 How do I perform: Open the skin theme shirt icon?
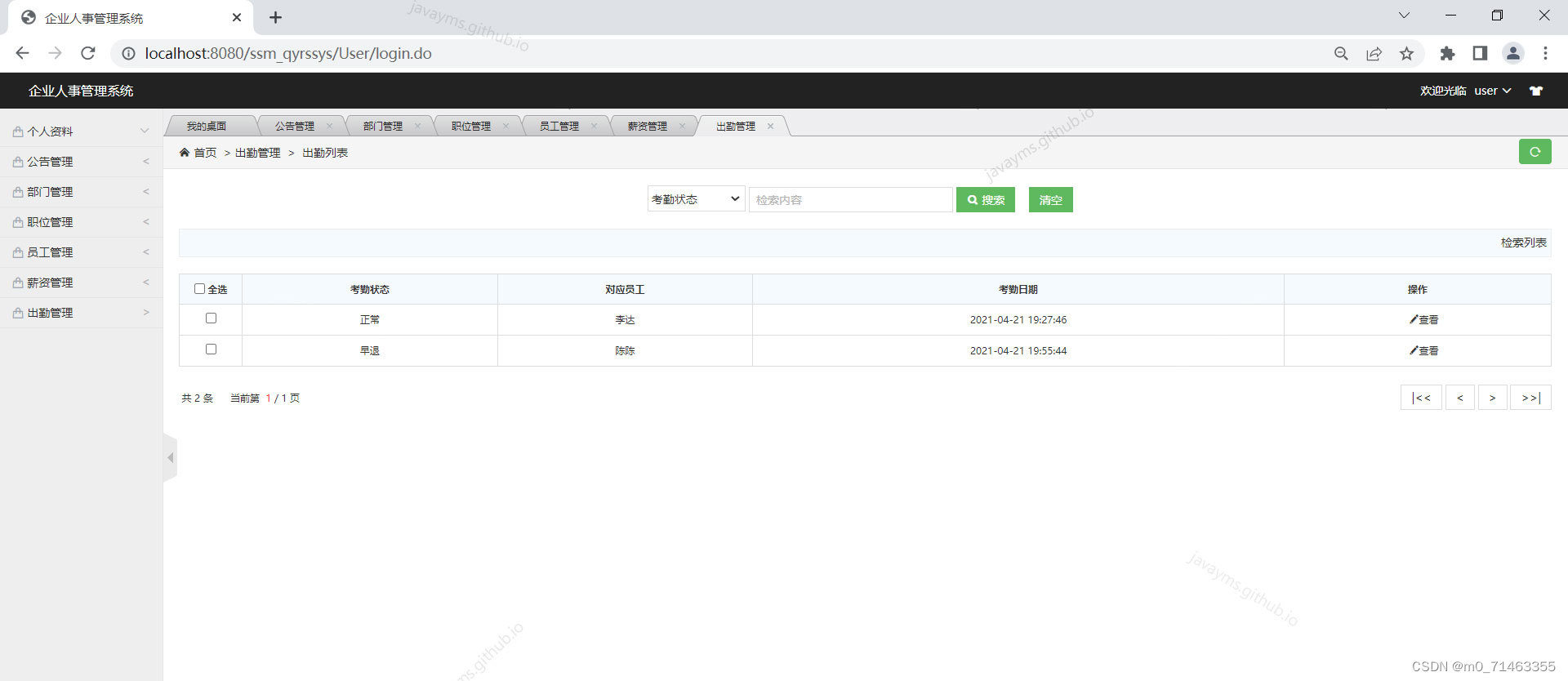click(x=1536, y=91)
